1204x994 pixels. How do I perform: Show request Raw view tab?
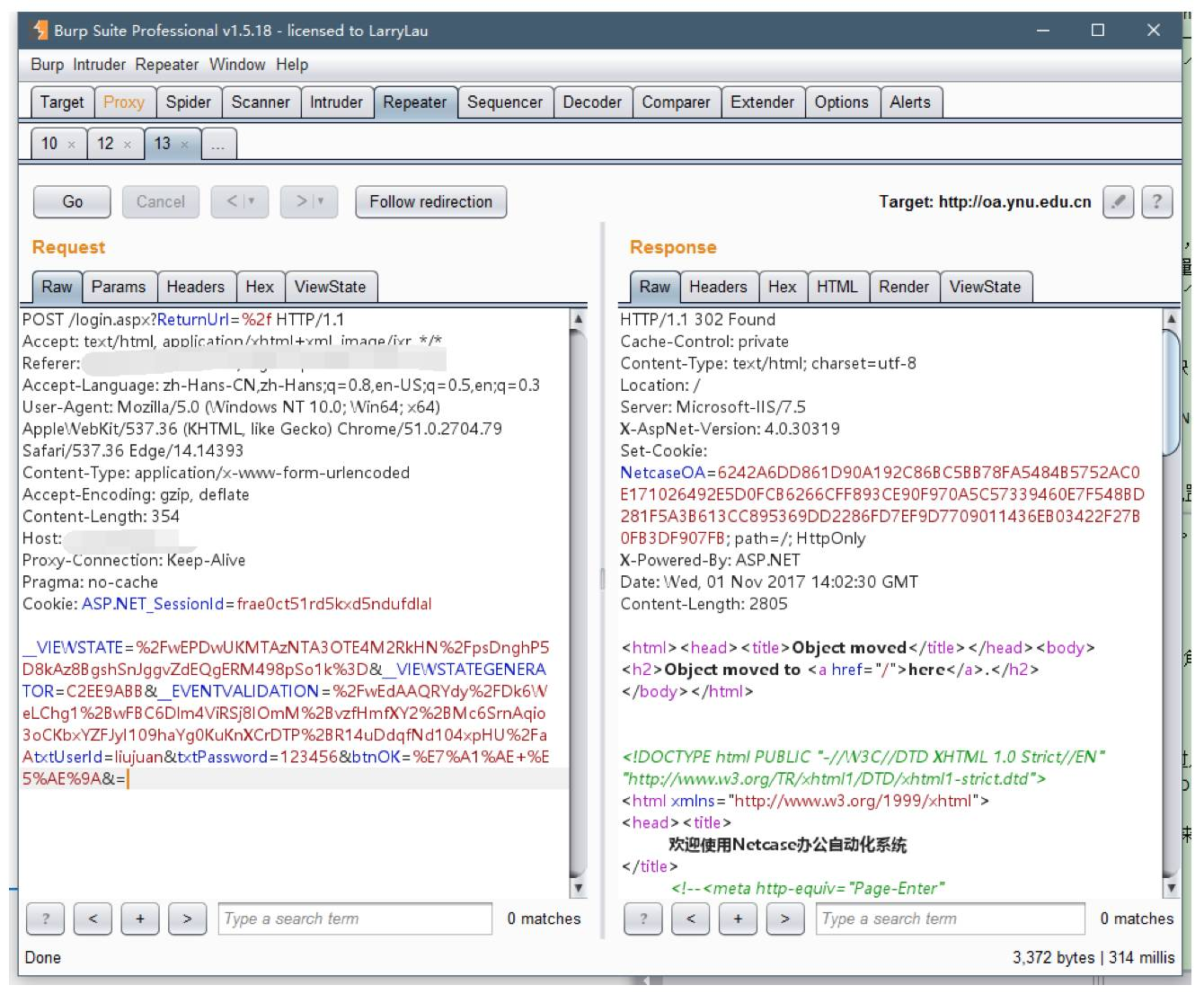57,287
